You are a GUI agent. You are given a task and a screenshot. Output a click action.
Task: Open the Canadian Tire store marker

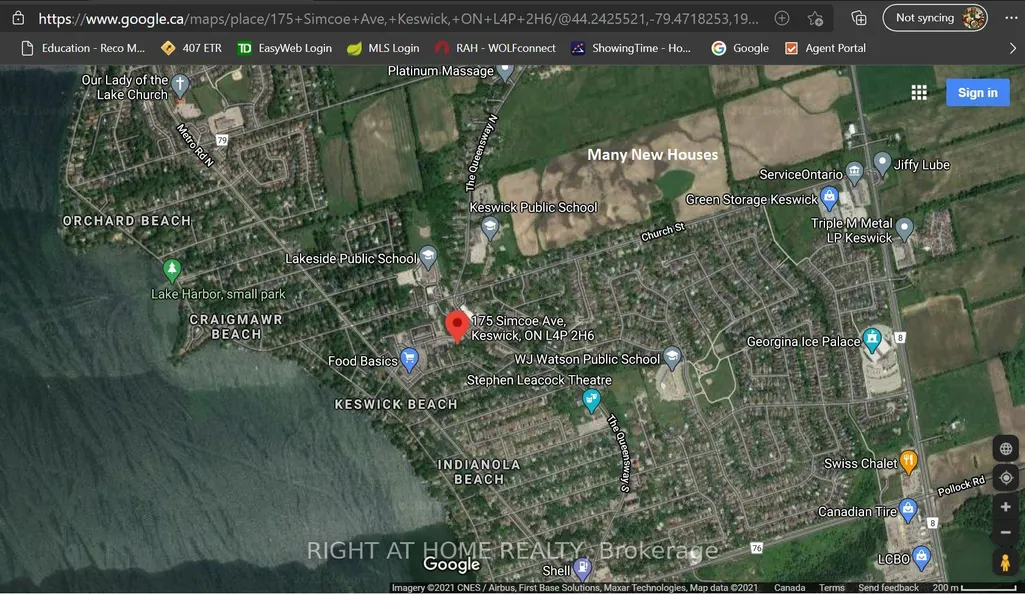click(x=907, y=510)
